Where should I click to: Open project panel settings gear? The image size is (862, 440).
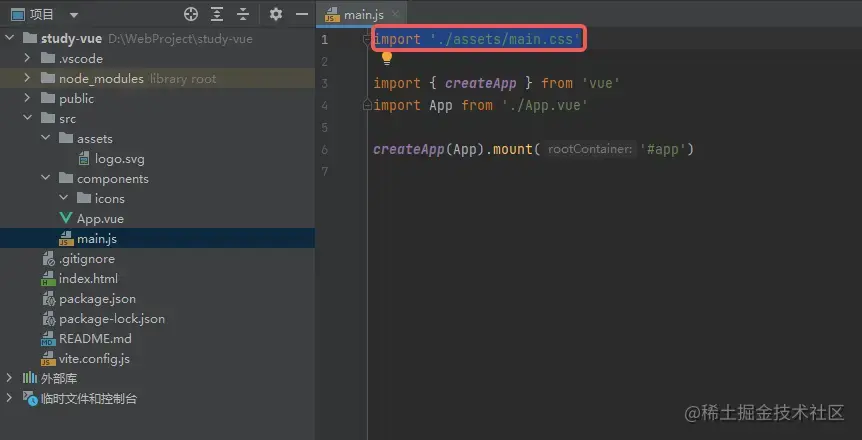tap(275, 14)
